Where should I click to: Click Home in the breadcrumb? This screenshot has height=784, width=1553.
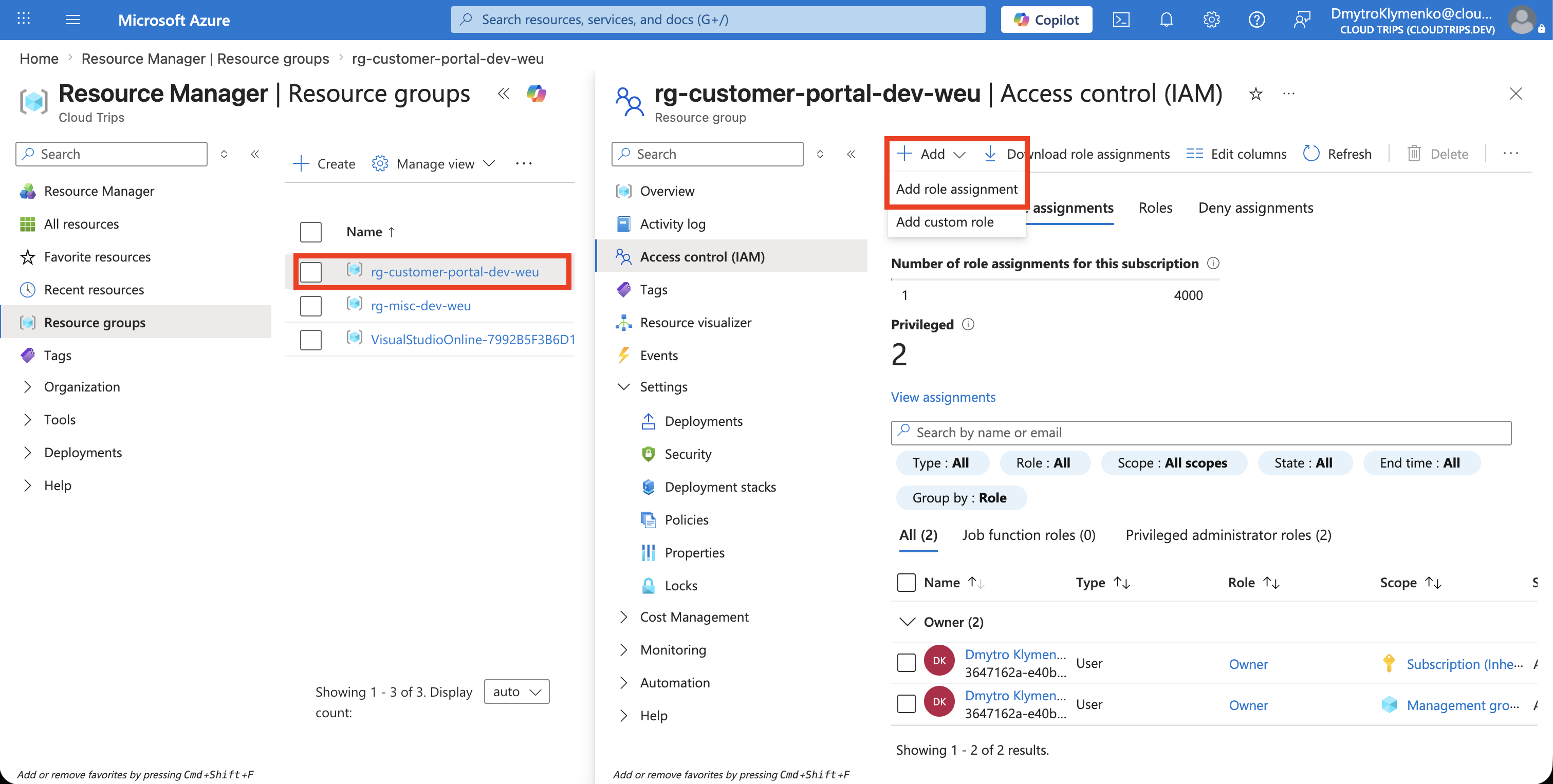pyautogui.click(x=39, y=59)
